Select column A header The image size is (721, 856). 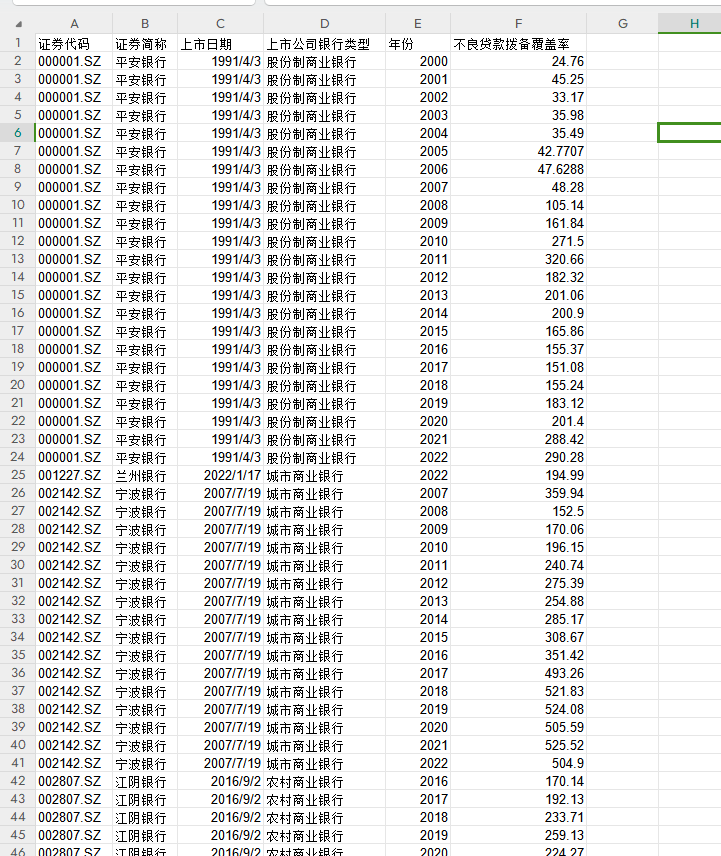(74, 23)
